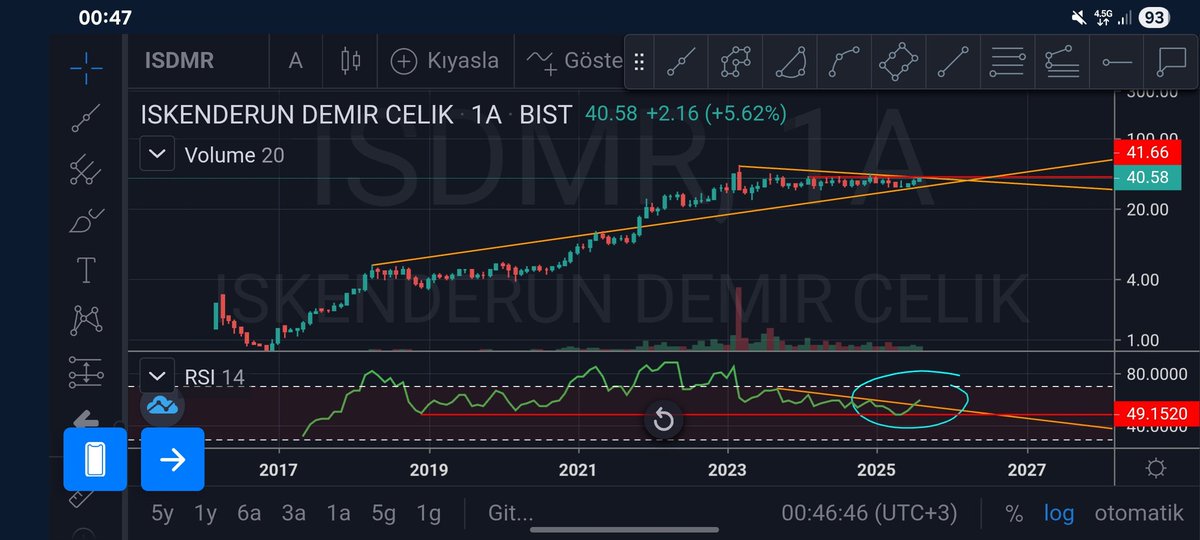Viewport: 1200px width, 540px height.
Task: Open the ISDMR symbol search
Action: click(x=178, y=61)
